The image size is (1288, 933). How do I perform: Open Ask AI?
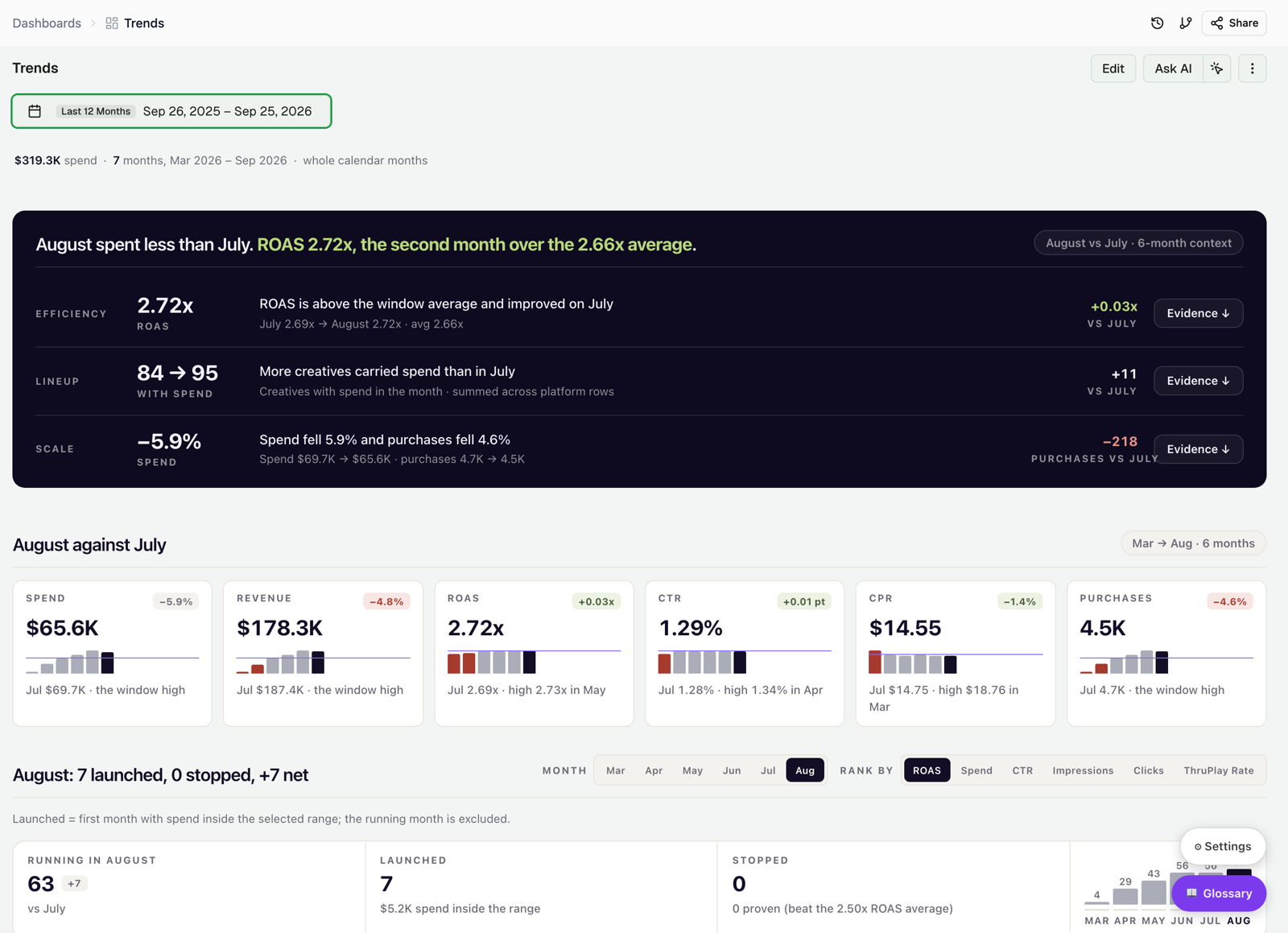pos(1173,68)
